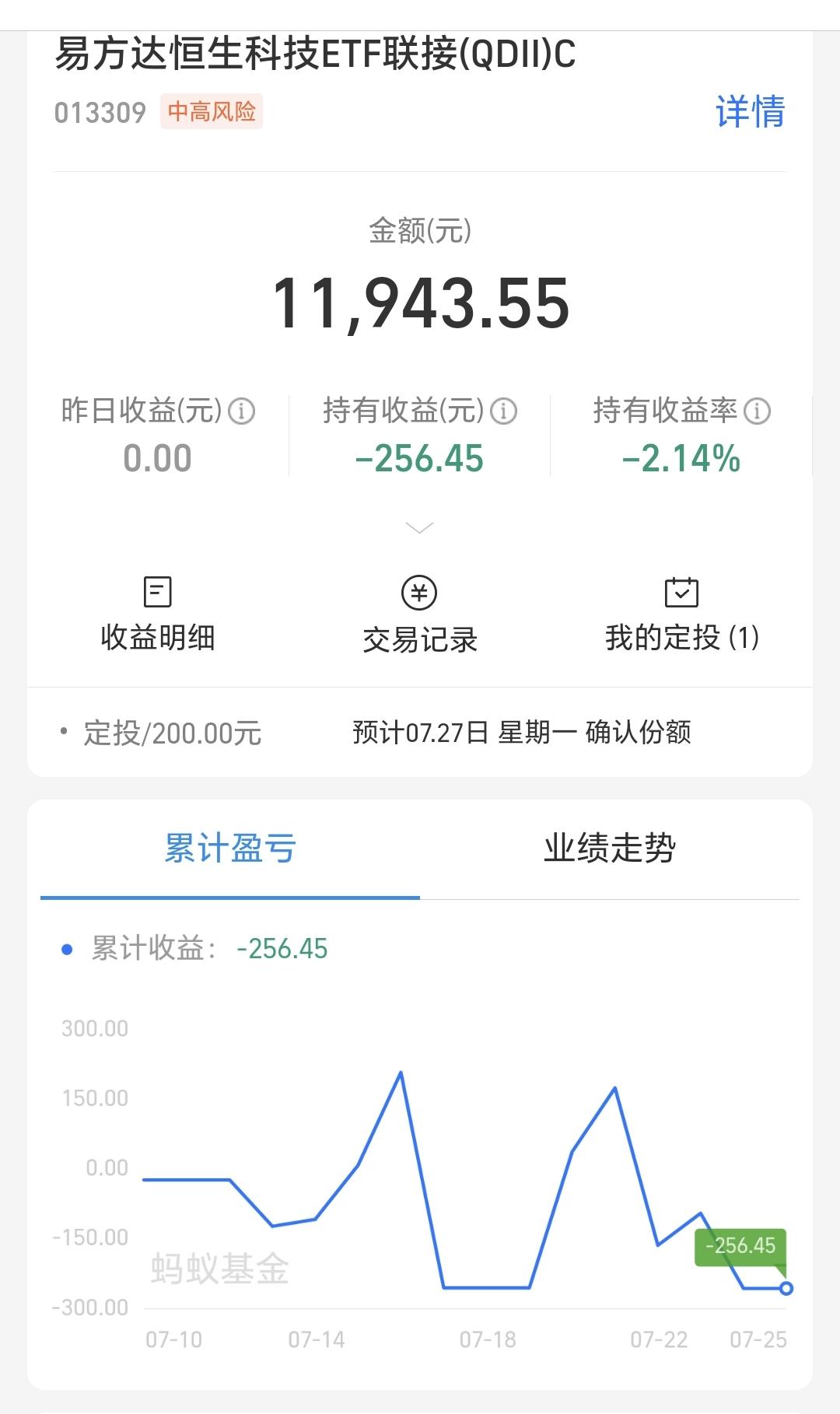Select the chart endpoint marker on 07-25
The image size is (840, 1414).
tap(786, 1288)
